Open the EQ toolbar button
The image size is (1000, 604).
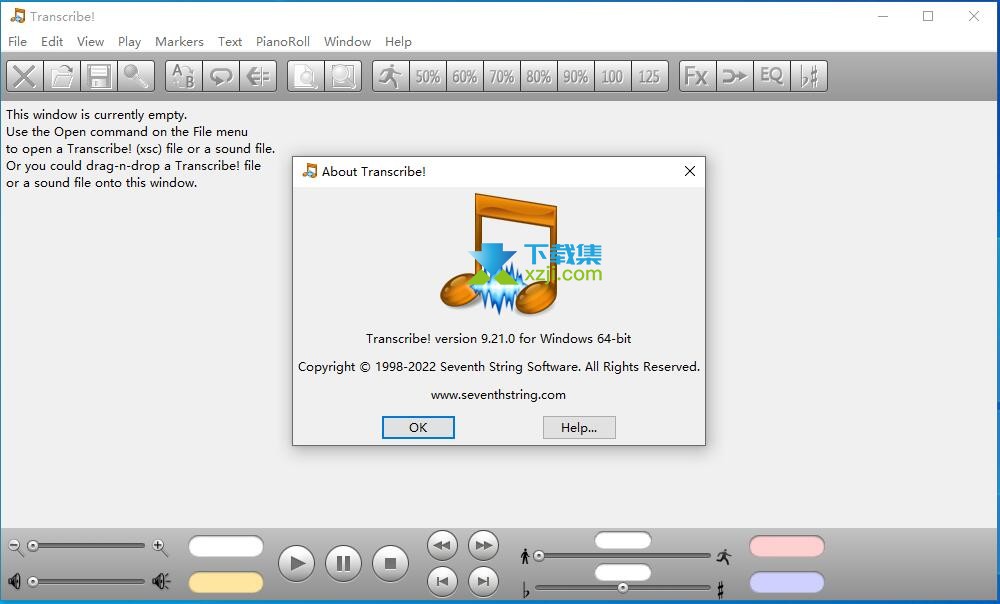(771, 77)
